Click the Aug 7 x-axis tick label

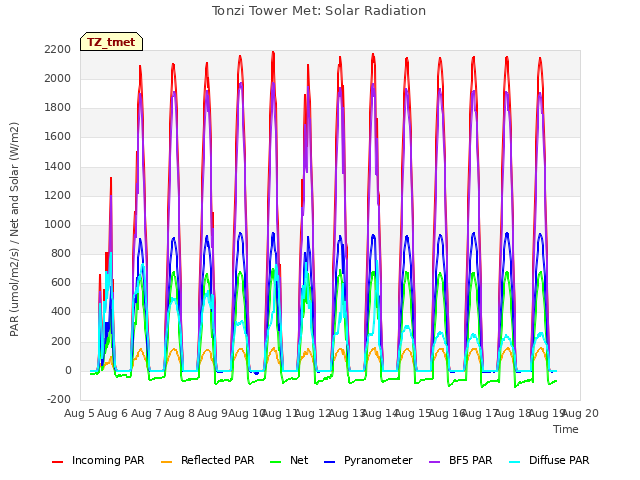click(x=146, y=413)
